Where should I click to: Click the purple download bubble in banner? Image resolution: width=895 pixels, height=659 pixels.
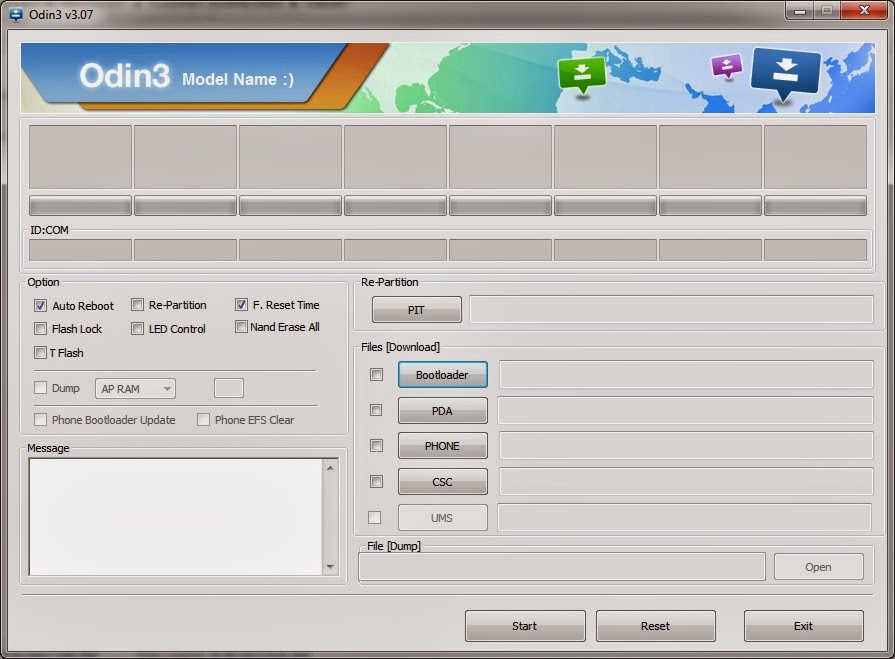[x=727, y=66]
